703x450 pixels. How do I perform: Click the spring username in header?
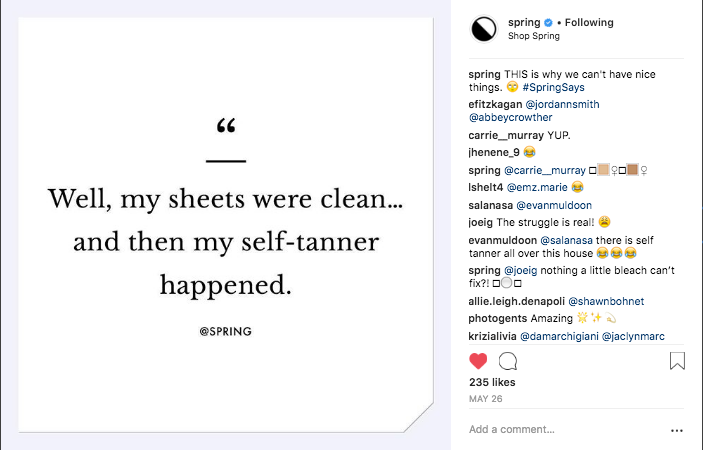523,22
